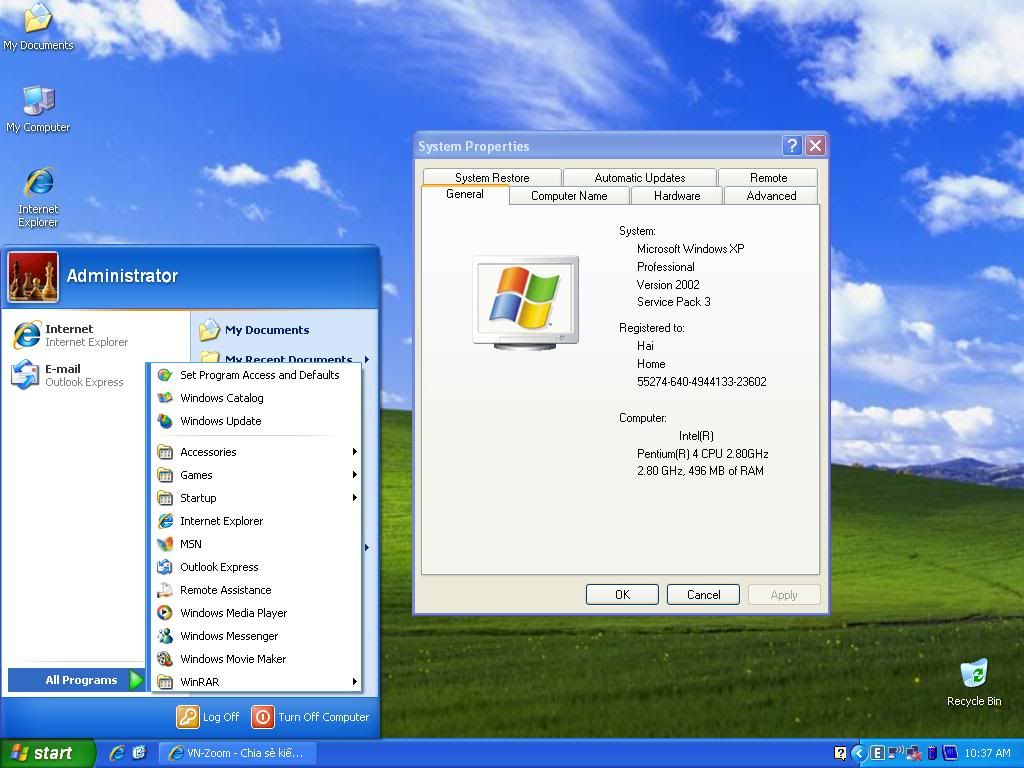Expand the Startup program group

click(257, 498)
